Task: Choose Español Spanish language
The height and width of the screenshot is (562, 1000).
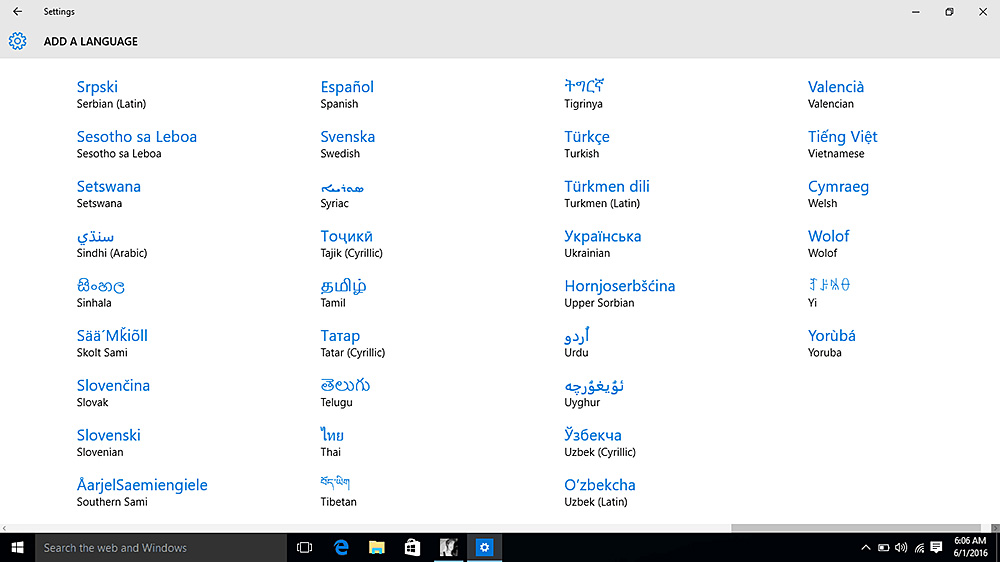Action: pyautogui.click(x=347, y=94)
